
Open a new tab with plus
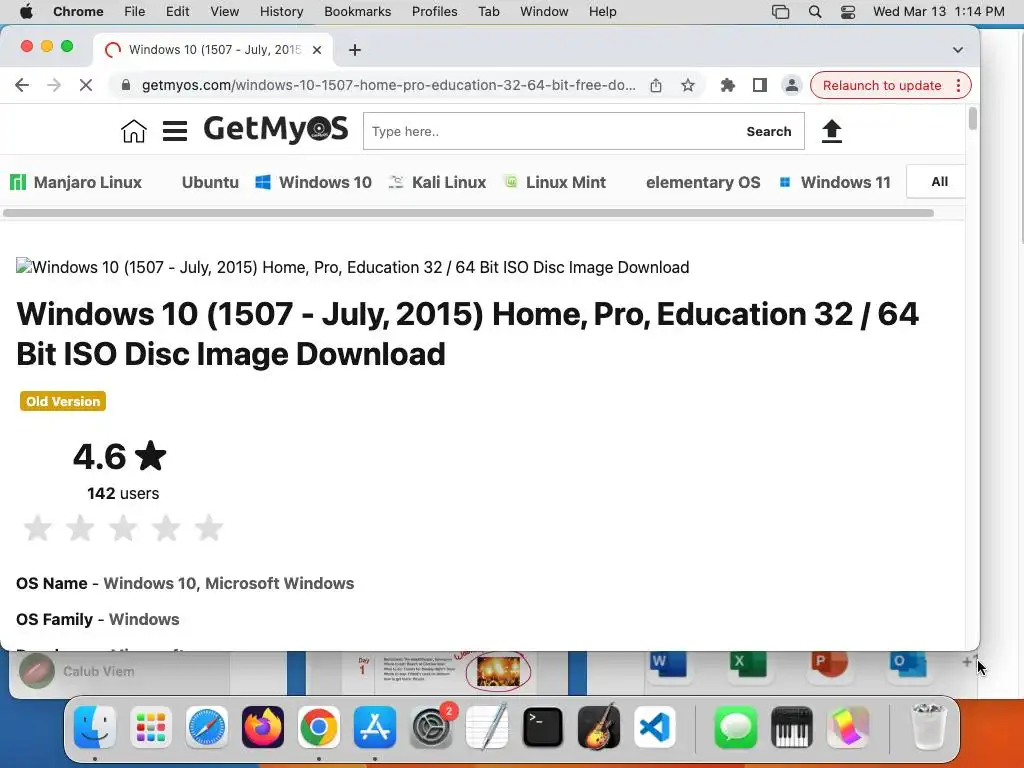[x=355, y=50]
